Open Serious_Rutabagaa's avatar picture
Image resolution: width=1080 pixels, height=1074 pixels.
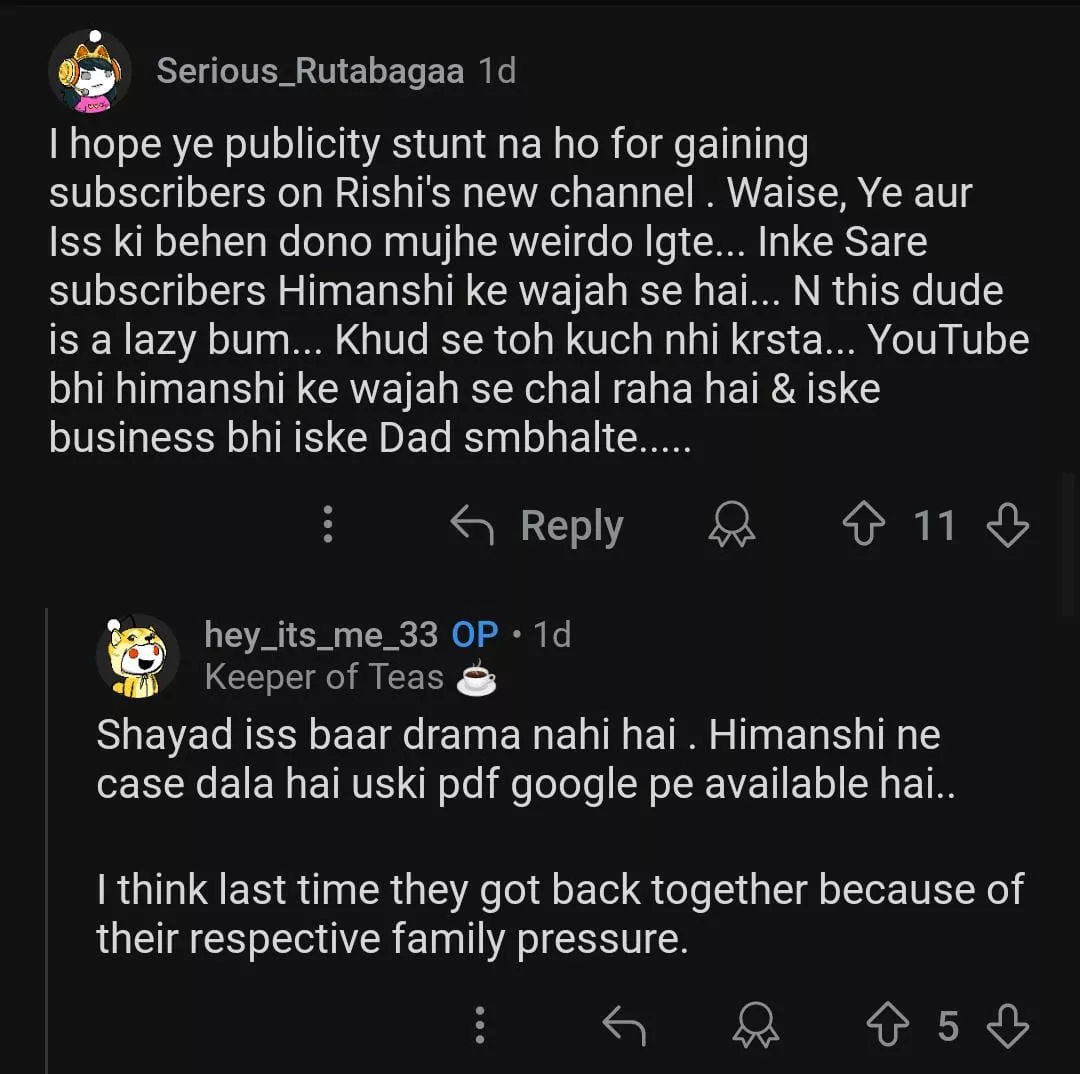(x=89, y=72)
